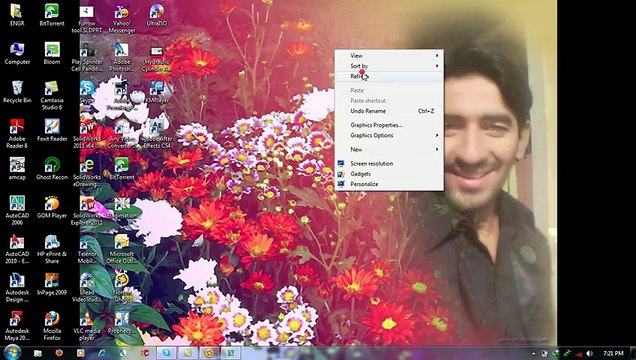Select the SolidWorks Explorer 2011 shortcut
Viewport: 636px width, 360px height.
87,211
